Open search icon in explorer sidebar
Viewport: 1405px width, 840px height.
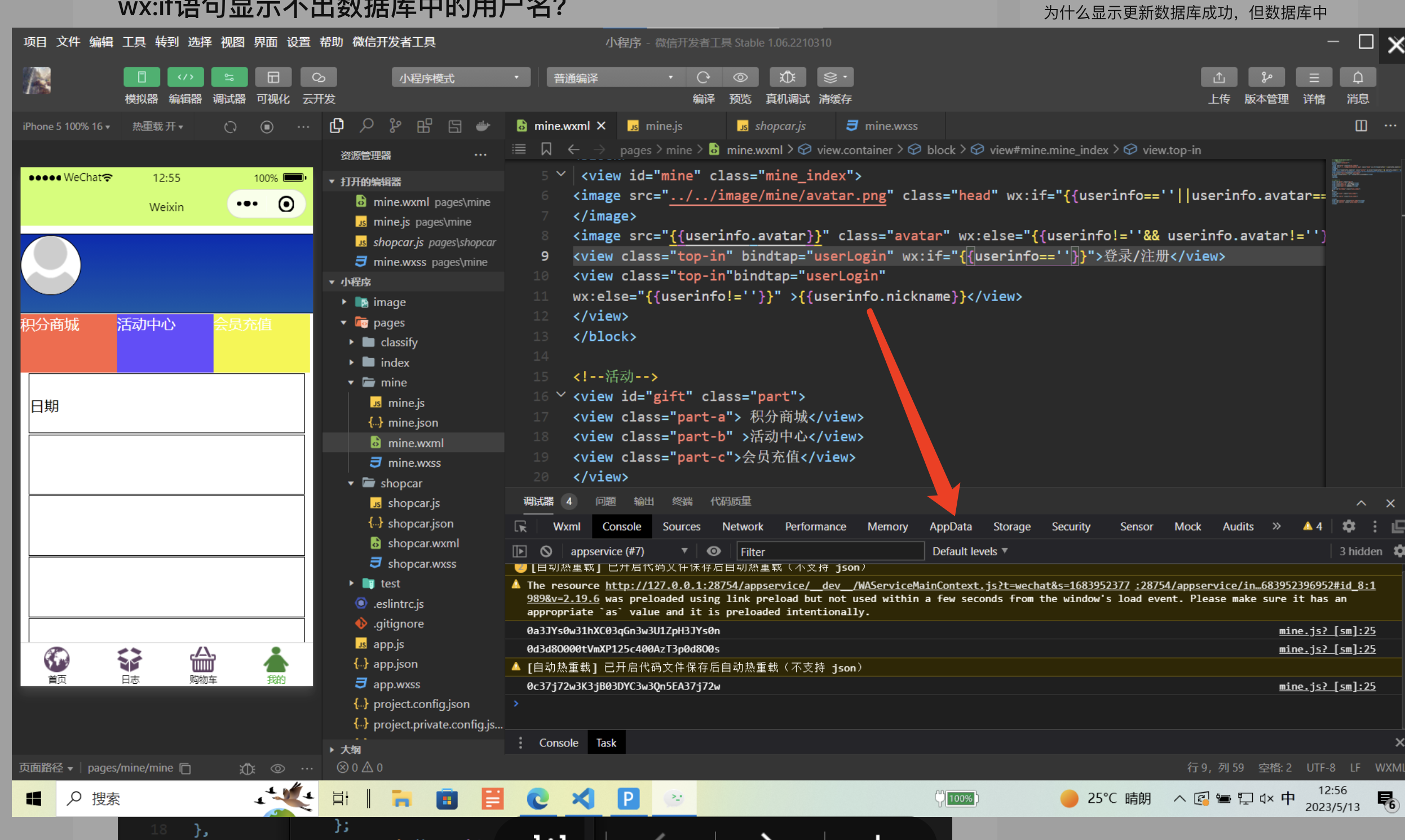click(x=366, y=126)
